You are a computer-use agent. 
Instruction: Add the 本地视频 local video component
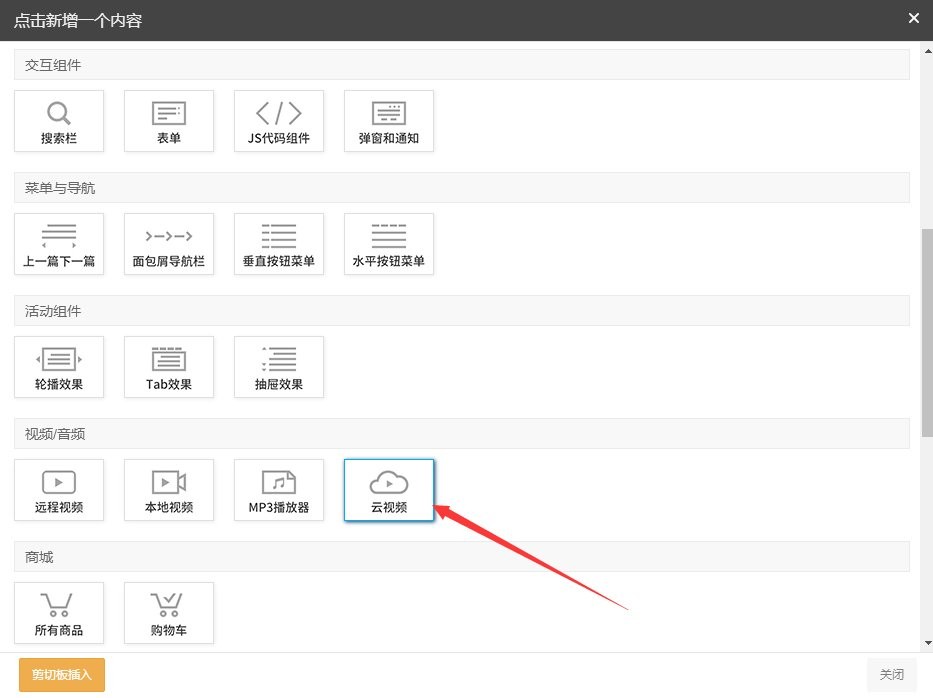click(x=169, y=490)
